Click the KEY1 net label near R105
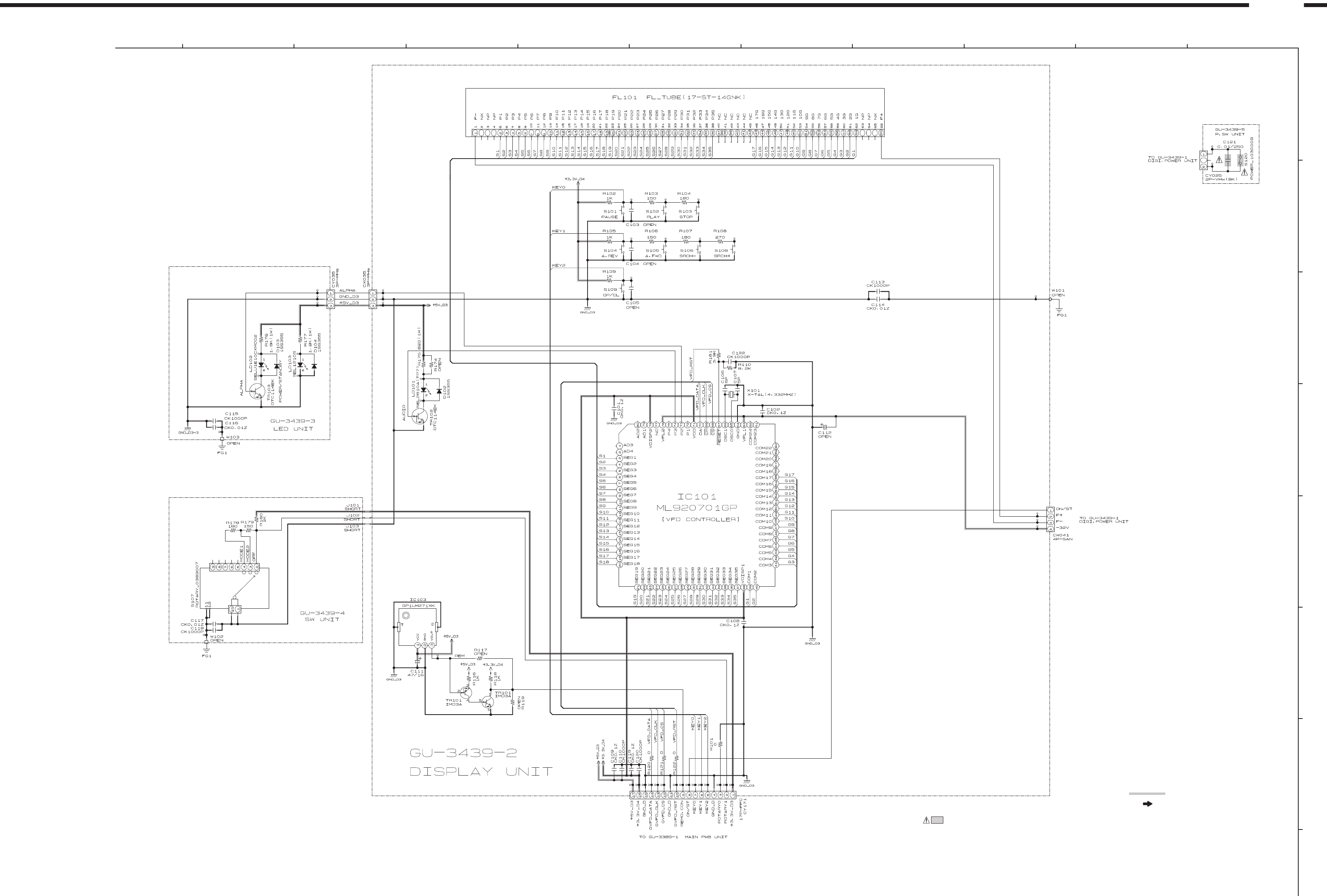The height and width of the screenshot is (896, 1327). point(558,231)
